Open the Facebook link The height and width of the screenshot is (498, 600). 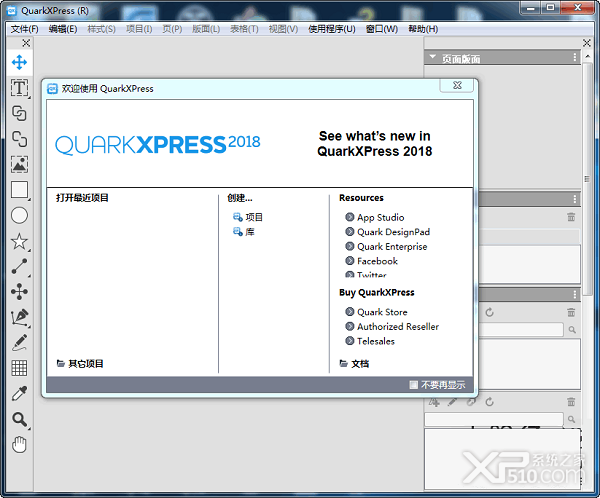(x=372, y=261)
